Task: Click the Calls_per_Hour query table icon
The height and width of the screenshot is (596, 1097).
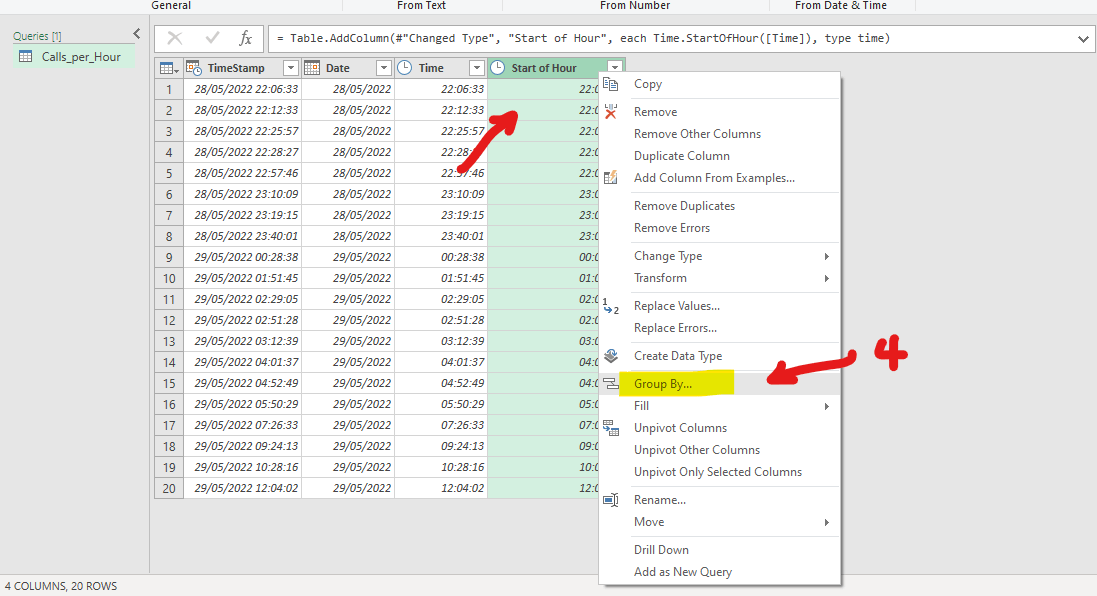Action: (x=25, y=57)
